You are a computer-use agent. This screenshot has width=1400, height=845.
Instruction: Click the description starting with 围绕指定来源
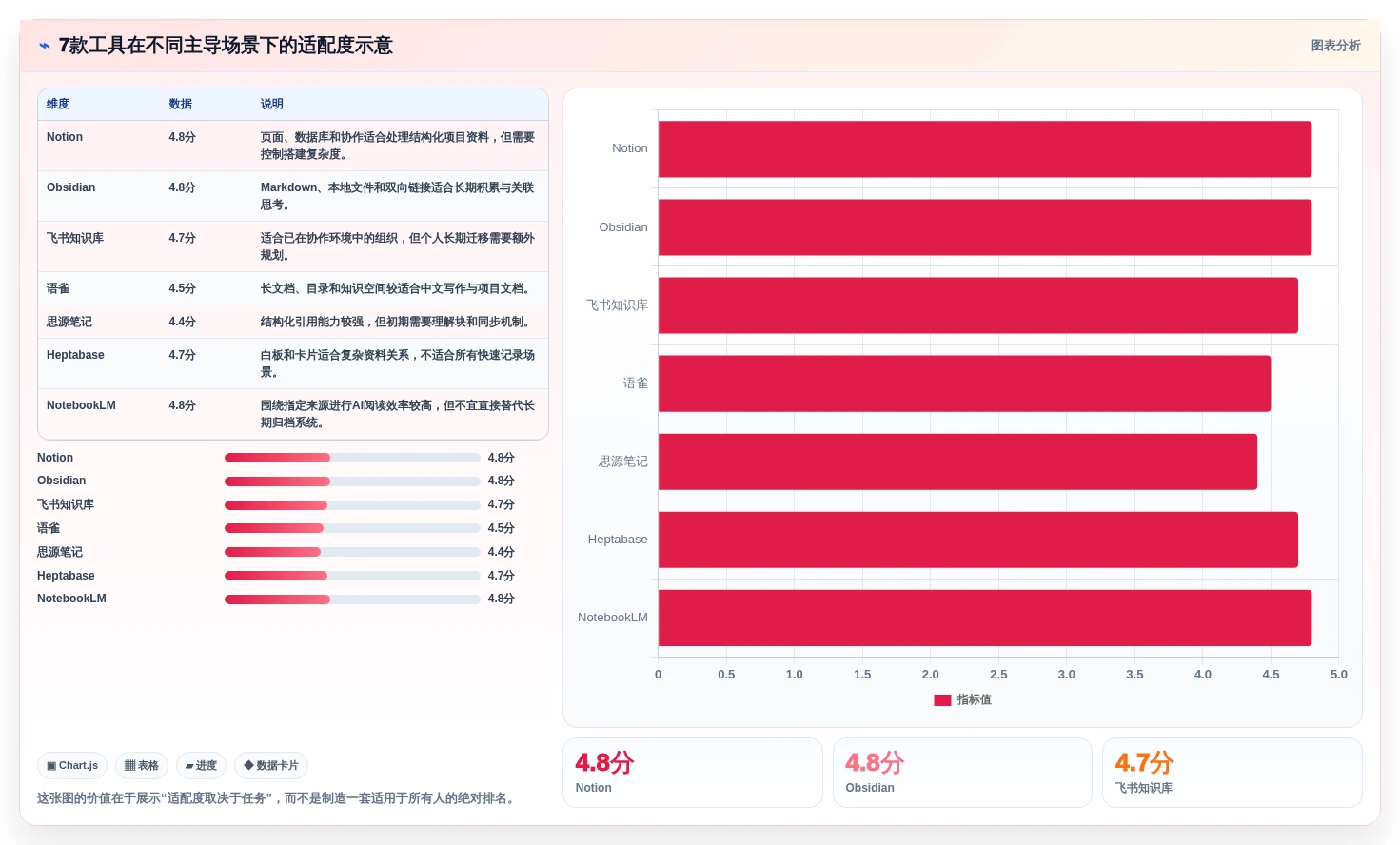(398, 414)
